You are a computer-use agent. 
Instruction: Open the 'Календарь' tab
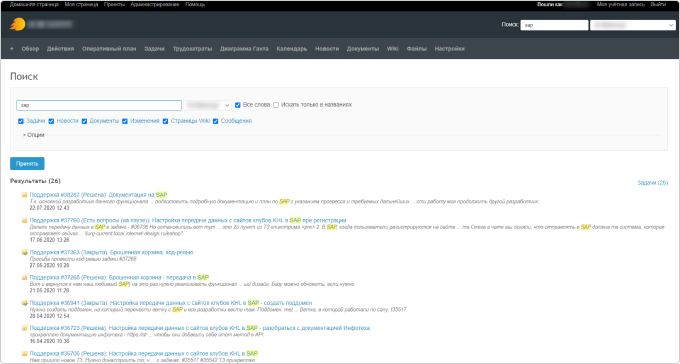point(292,49)
